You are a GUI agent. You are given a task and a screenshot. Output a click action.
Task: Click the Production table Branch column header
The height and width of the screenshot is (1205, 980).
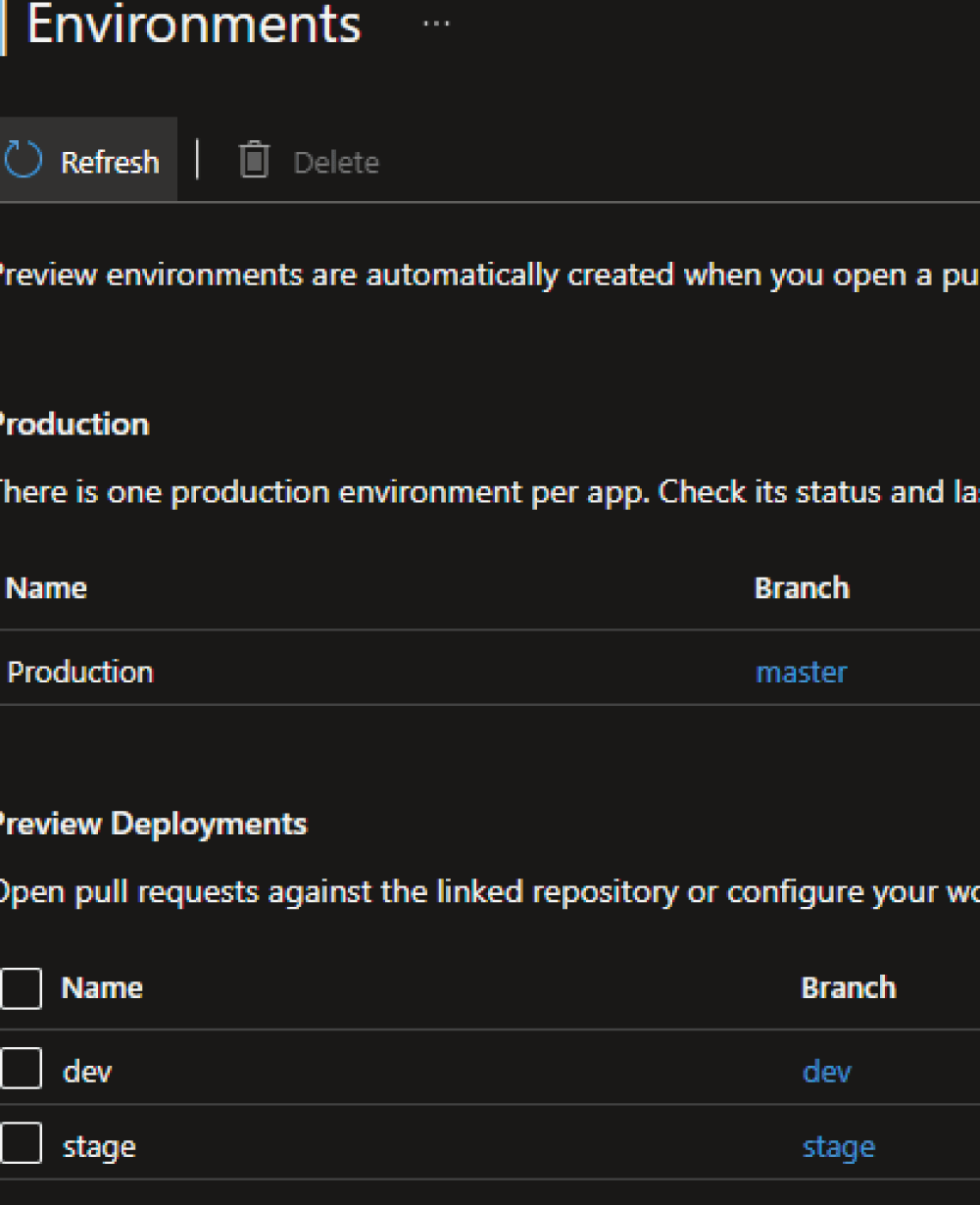pos(801,587)
